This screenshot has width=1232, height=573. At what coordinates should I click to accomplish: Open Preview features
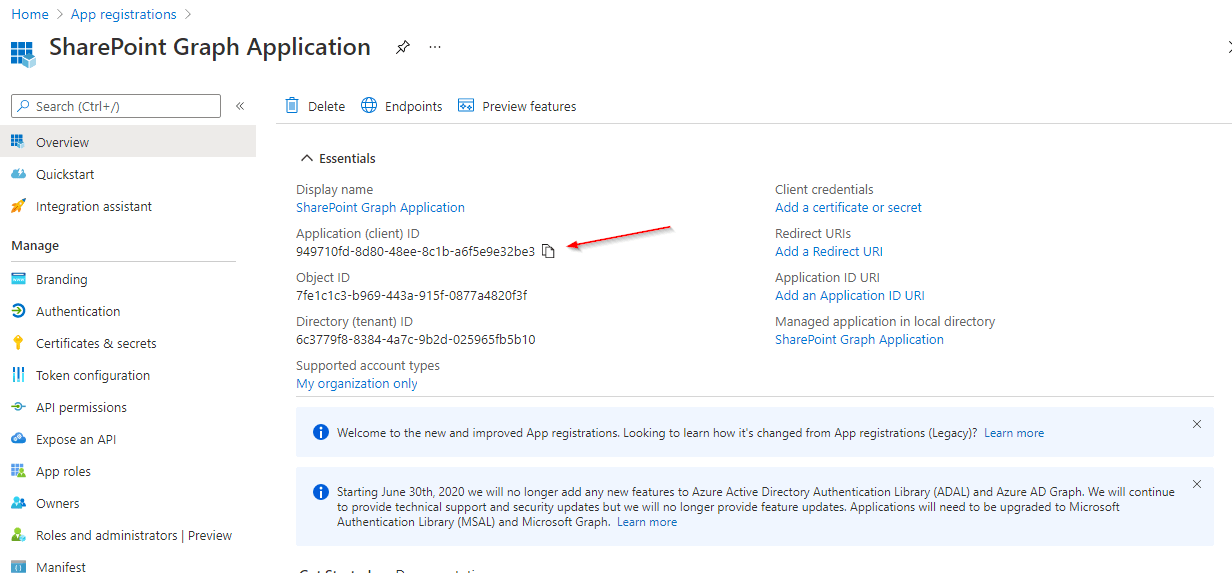pyautogui.click(x=517, y=106)
